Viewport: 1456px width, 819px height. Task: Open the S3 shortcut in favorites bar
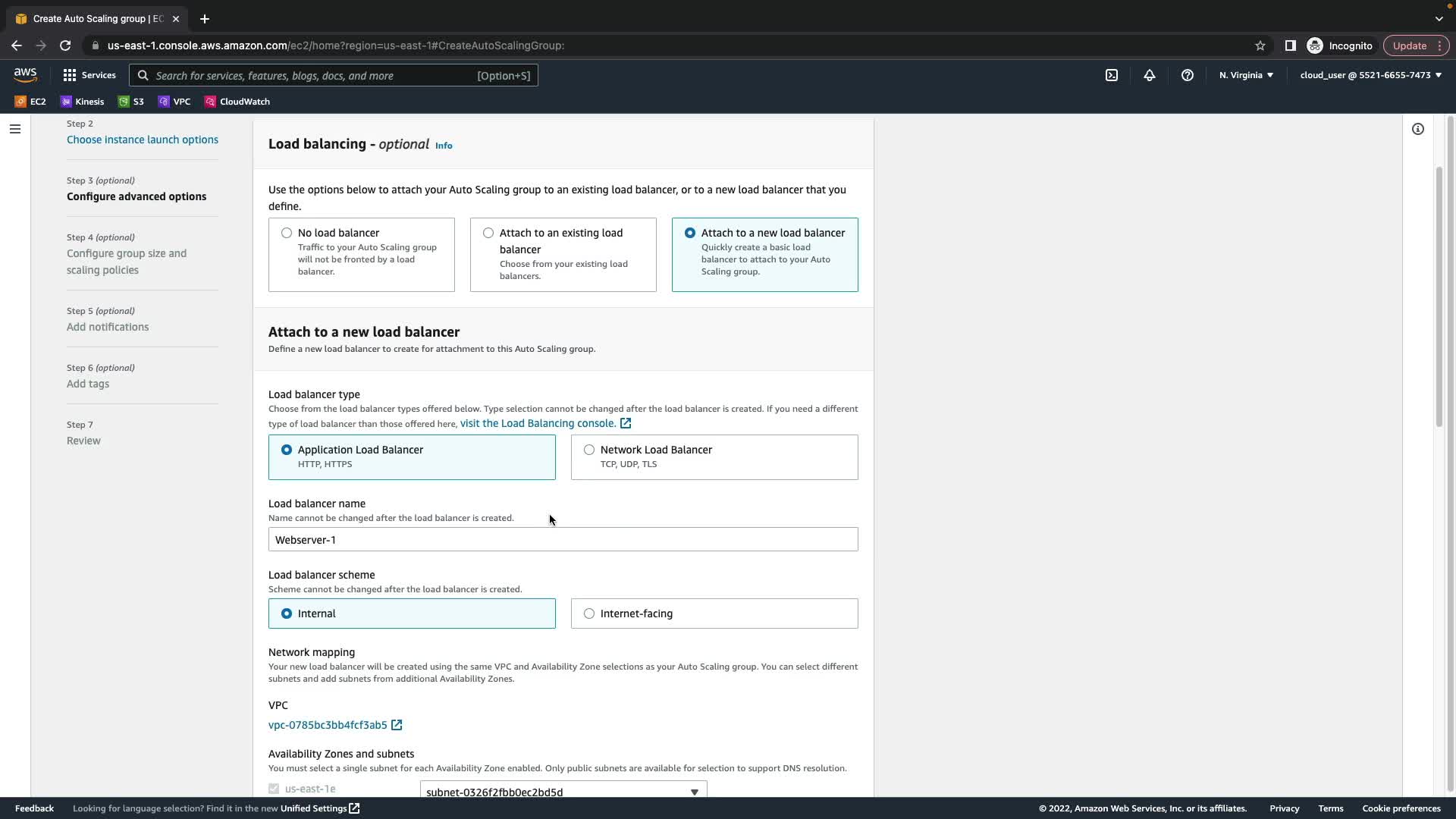[x=131, y=102]
